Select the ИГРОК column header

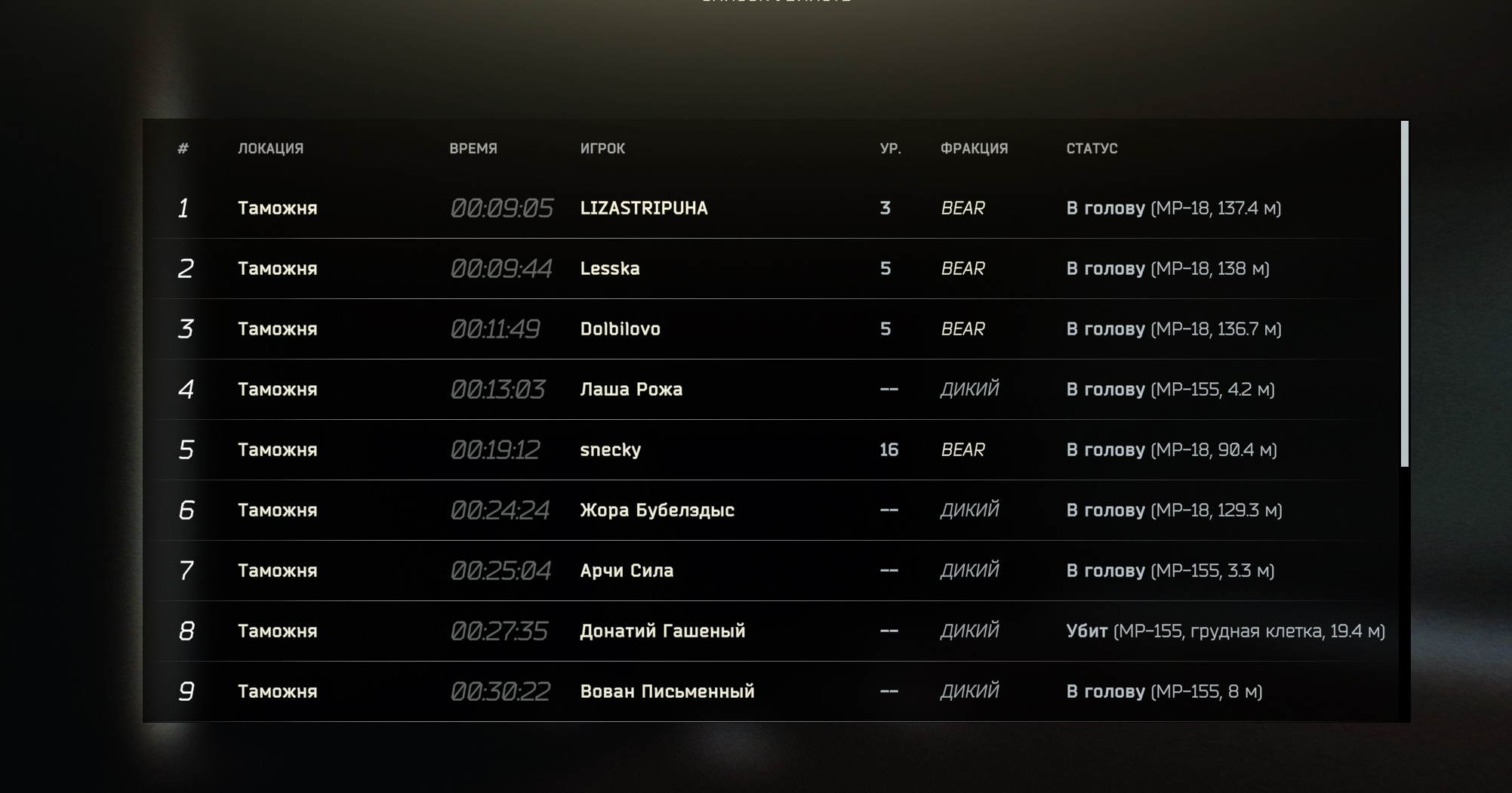(x=602, y=149)
